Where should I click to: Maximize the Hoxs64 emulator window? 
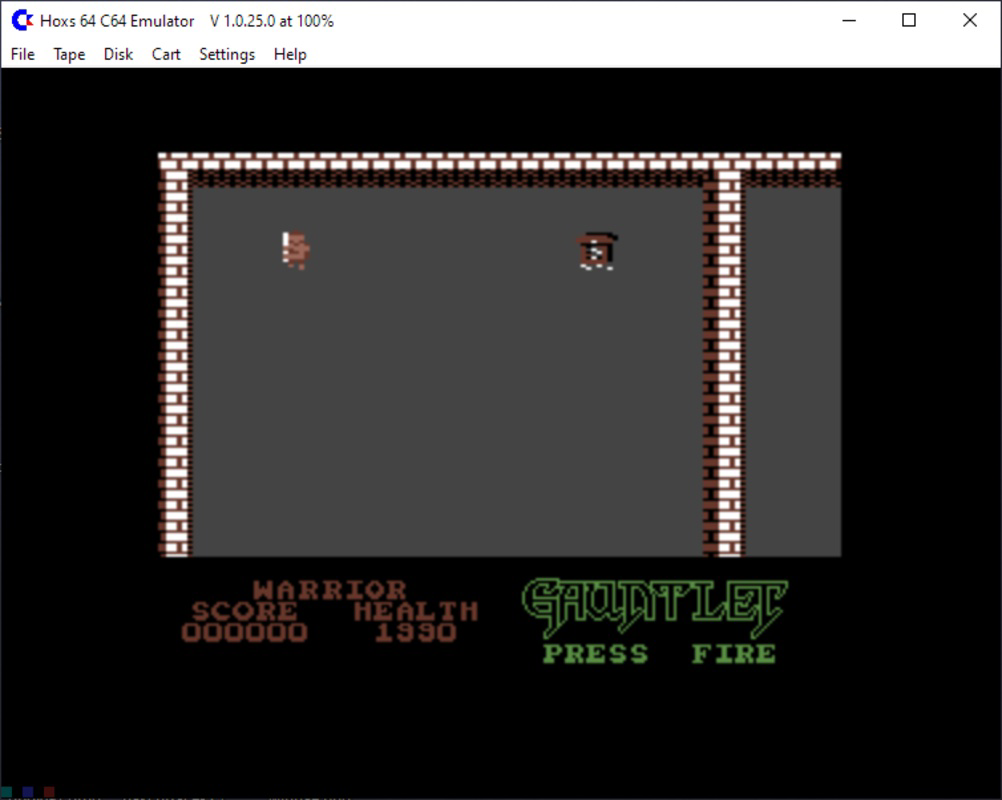(909, 20)
